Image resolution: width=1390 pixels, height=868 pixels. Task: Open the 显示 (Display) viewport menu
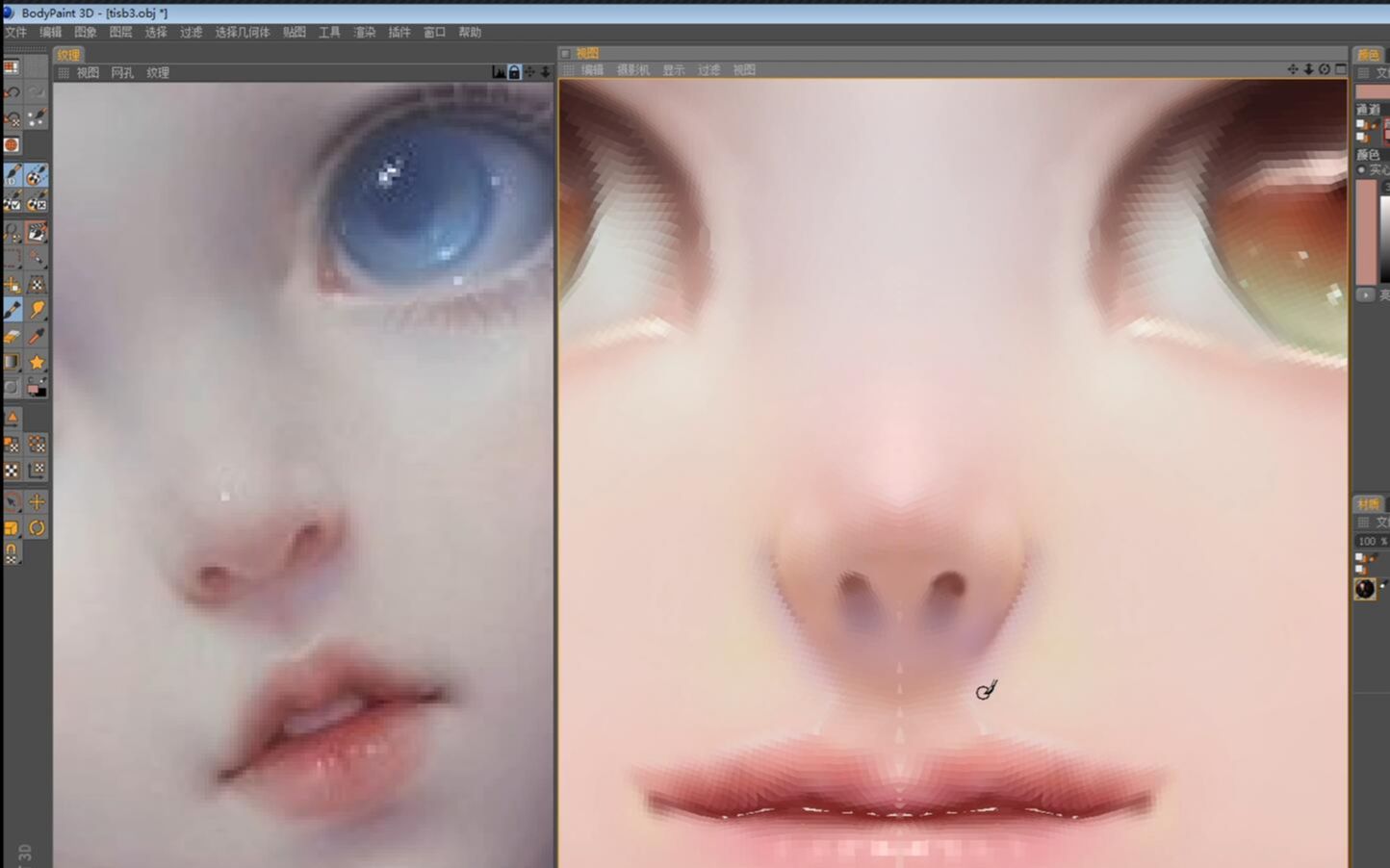tap(674, 70)
